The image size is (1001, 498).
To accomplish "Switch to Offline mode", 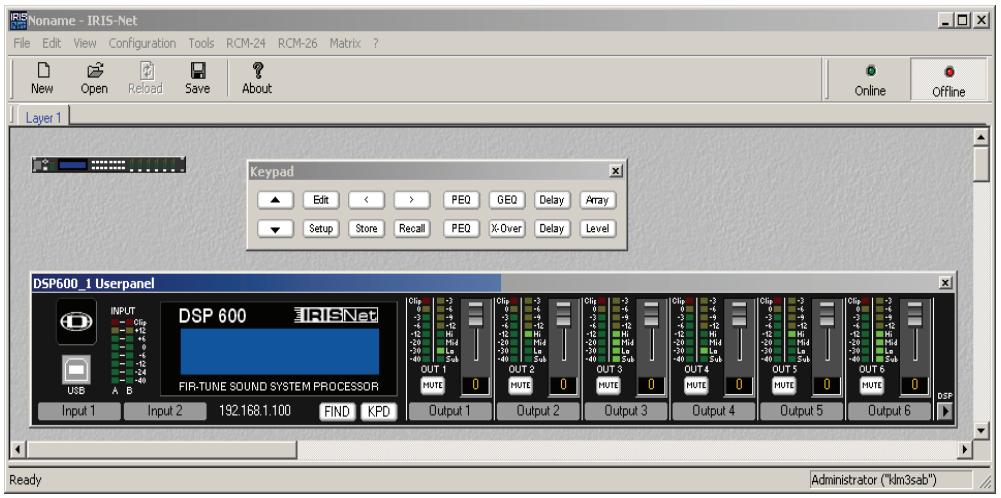I will (948, 80).
